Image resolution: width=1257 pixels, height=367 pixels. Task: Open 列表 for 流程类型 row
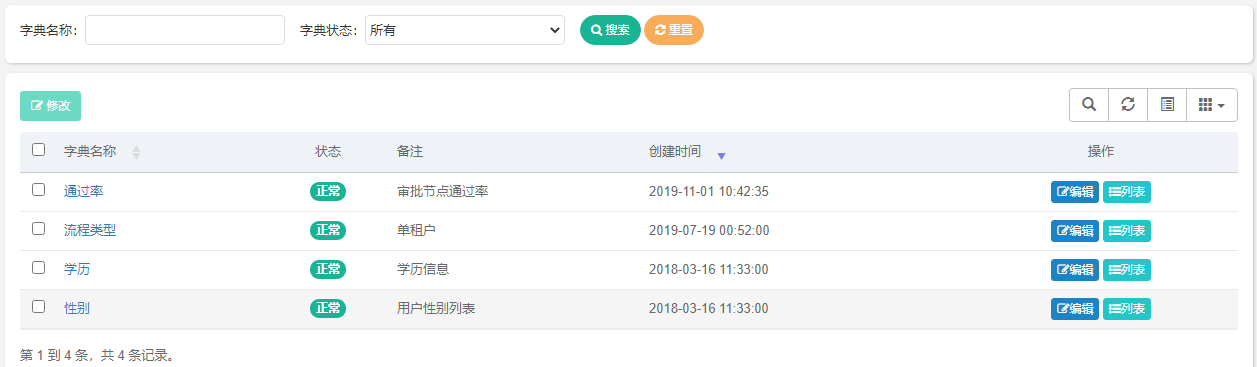(1127, 231)
